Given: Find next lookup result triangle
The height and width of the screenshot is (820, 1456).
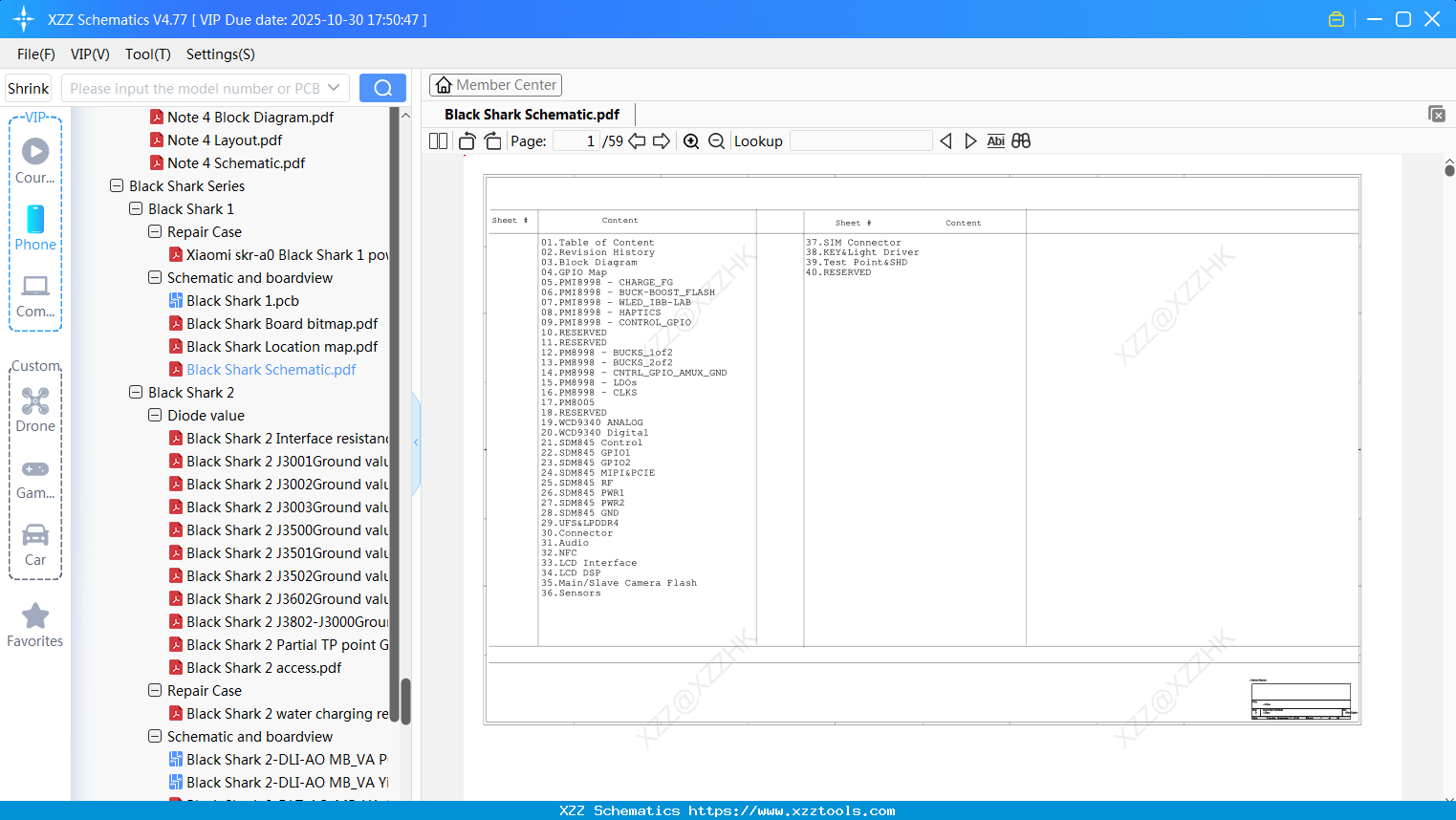Looking at the screenshot, I should pos(970,141).
